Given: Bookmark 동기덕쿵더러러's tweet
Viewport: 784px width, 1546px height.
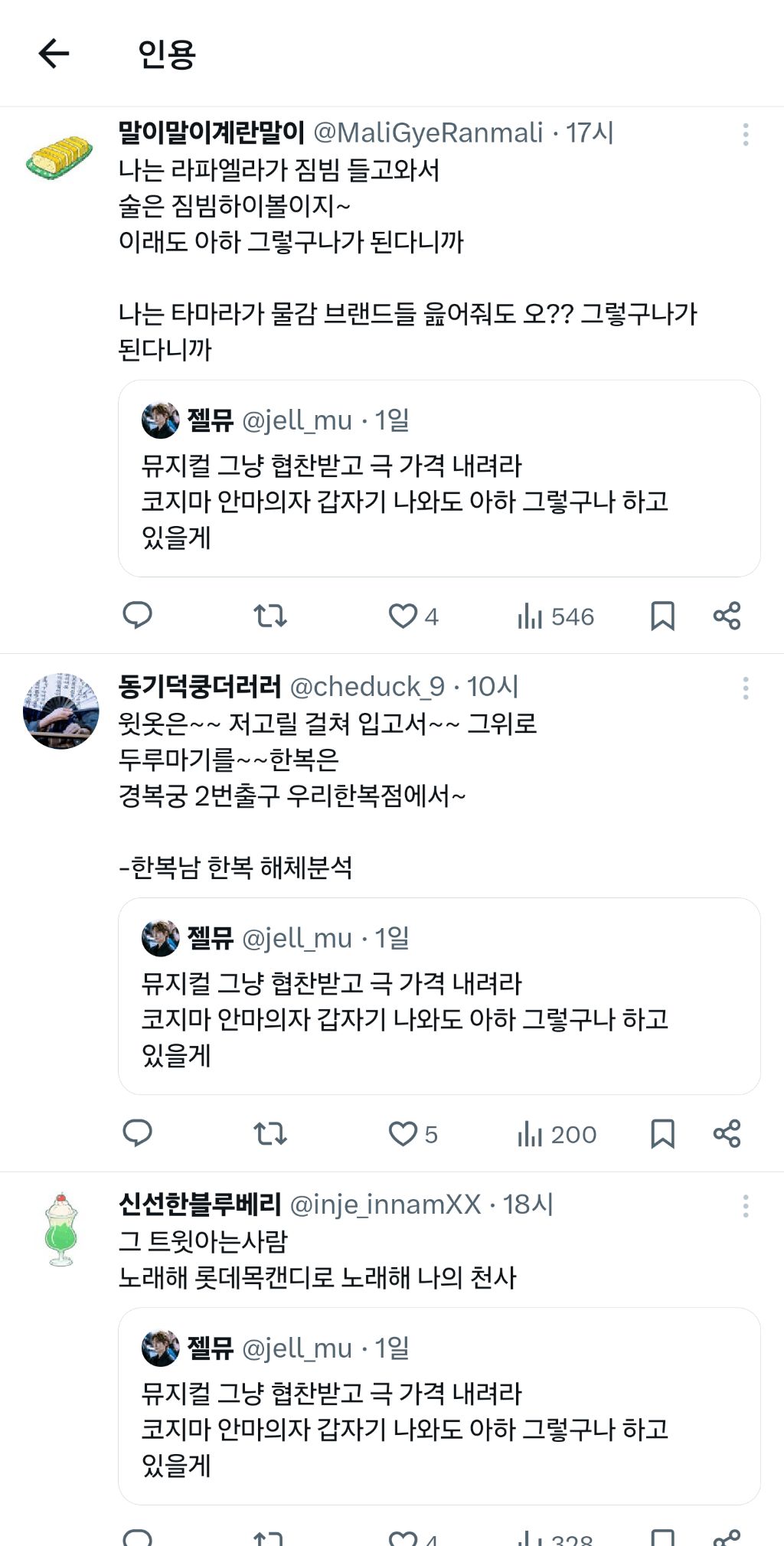Looking at the screenshot, I should [662, 1133].
